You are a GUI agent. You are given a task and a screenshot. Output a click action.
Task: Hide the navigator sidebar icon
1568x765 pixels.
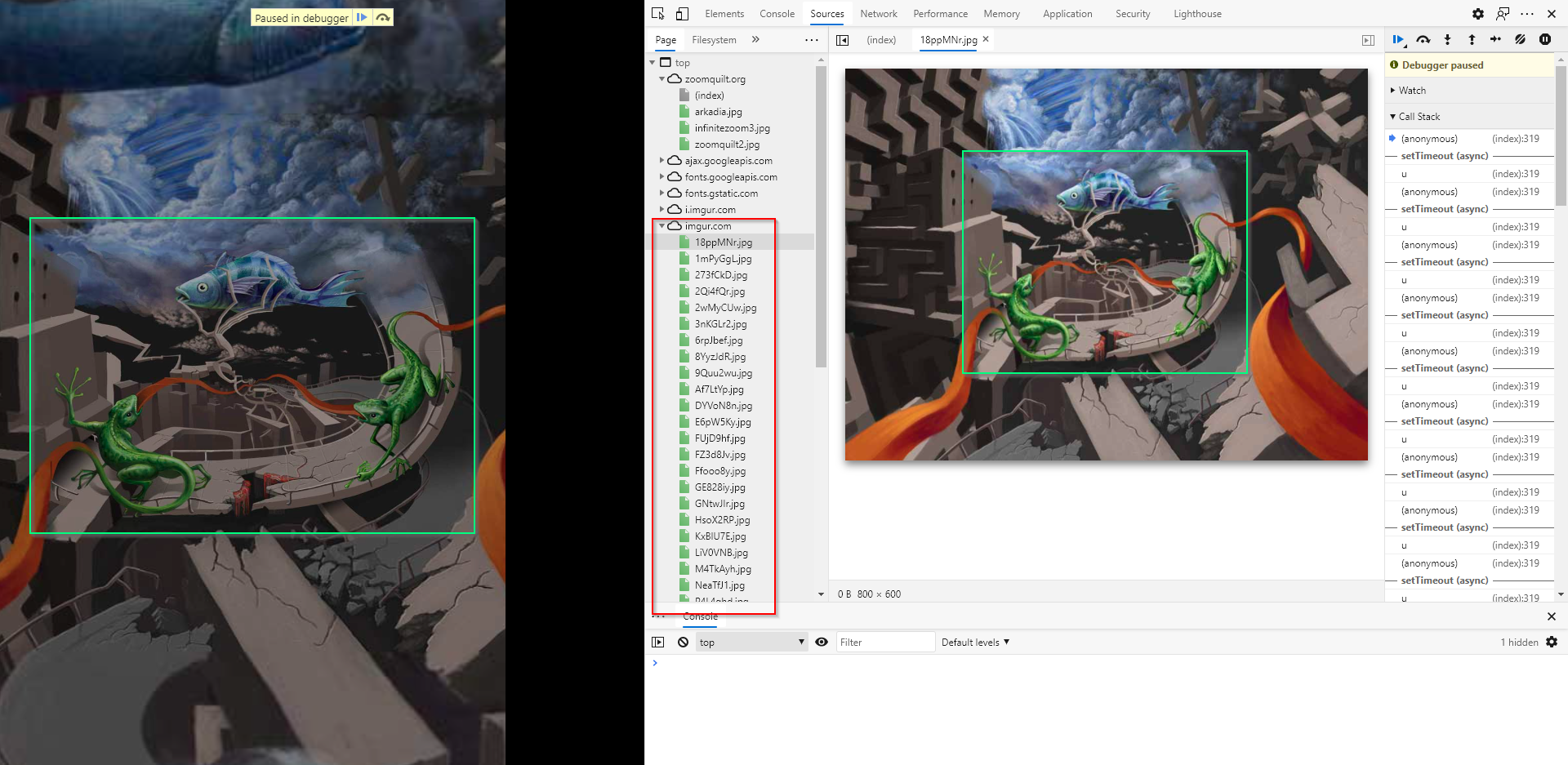coord(843,40)
